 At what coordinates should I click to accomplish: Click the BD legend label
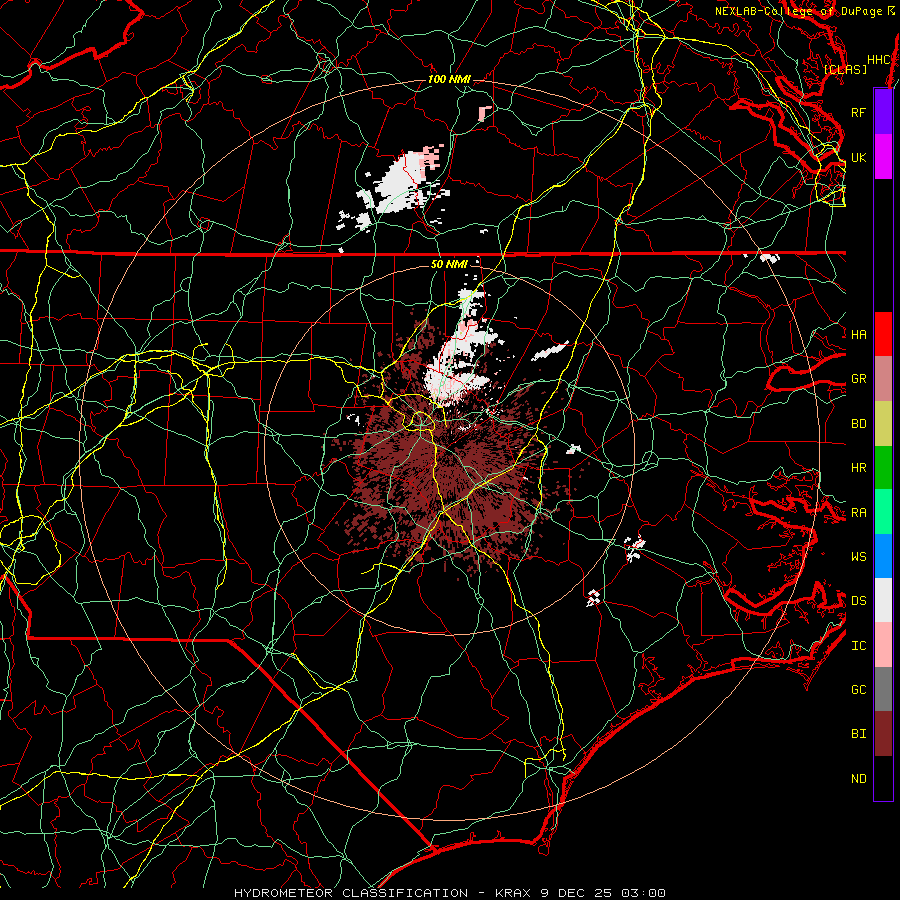tap(858, 424)
